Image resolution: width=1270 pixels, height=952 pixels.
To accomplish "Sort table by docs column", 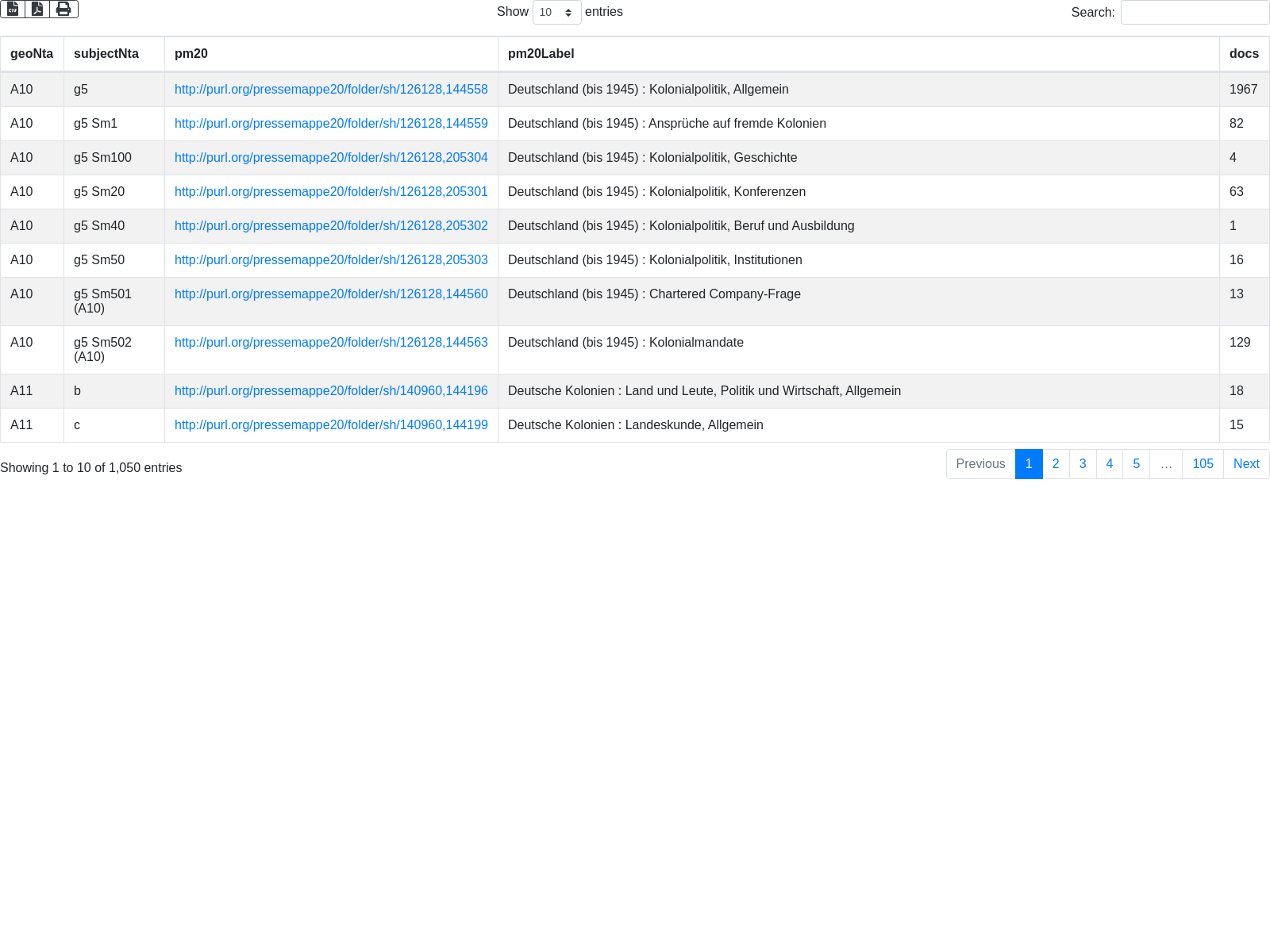I will point(1243,54).
